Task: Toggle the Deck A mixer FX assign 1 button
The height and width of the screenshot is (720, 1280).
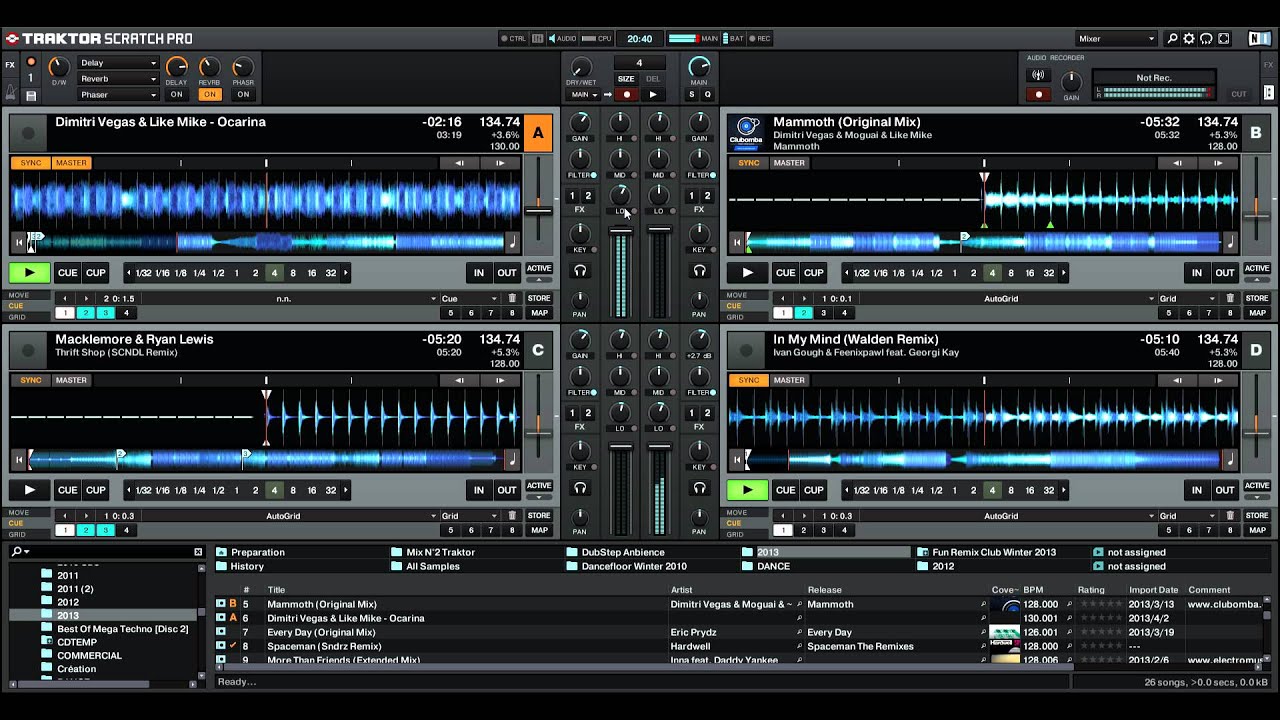Action: point(572,196)
